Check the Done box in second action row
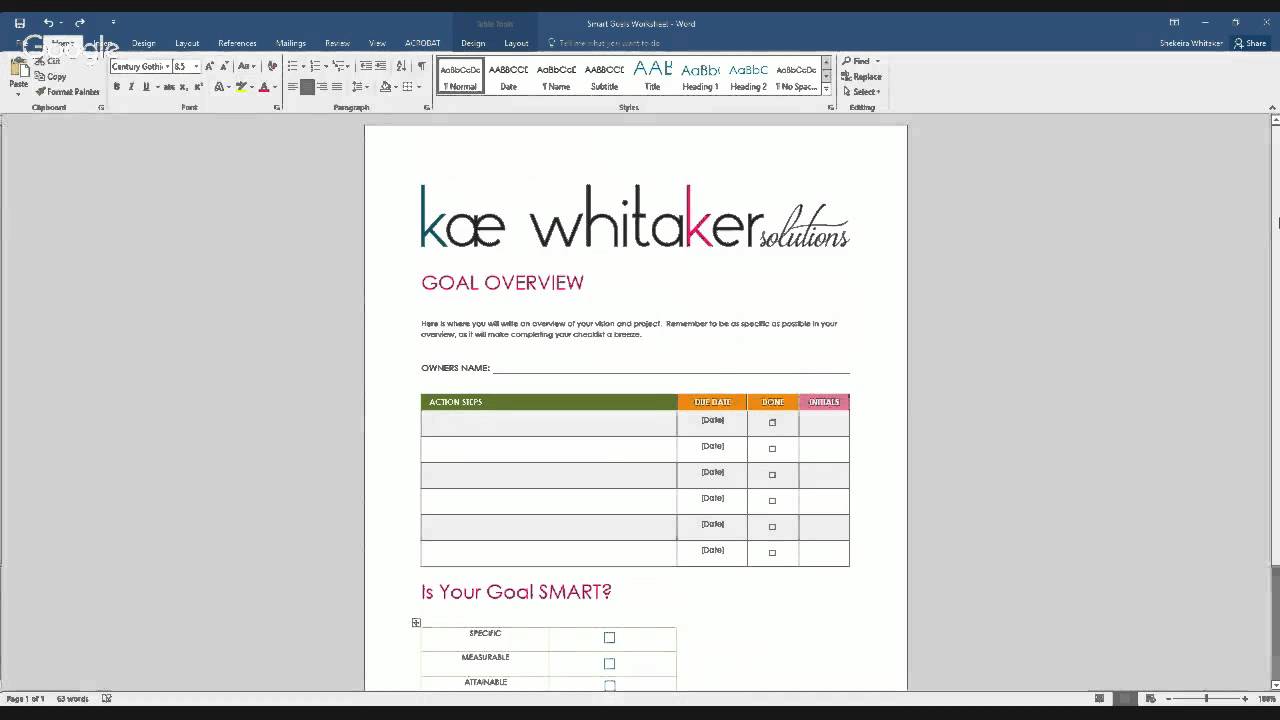1280x720 pixels. pyautogui.click(x=772, y=448)
